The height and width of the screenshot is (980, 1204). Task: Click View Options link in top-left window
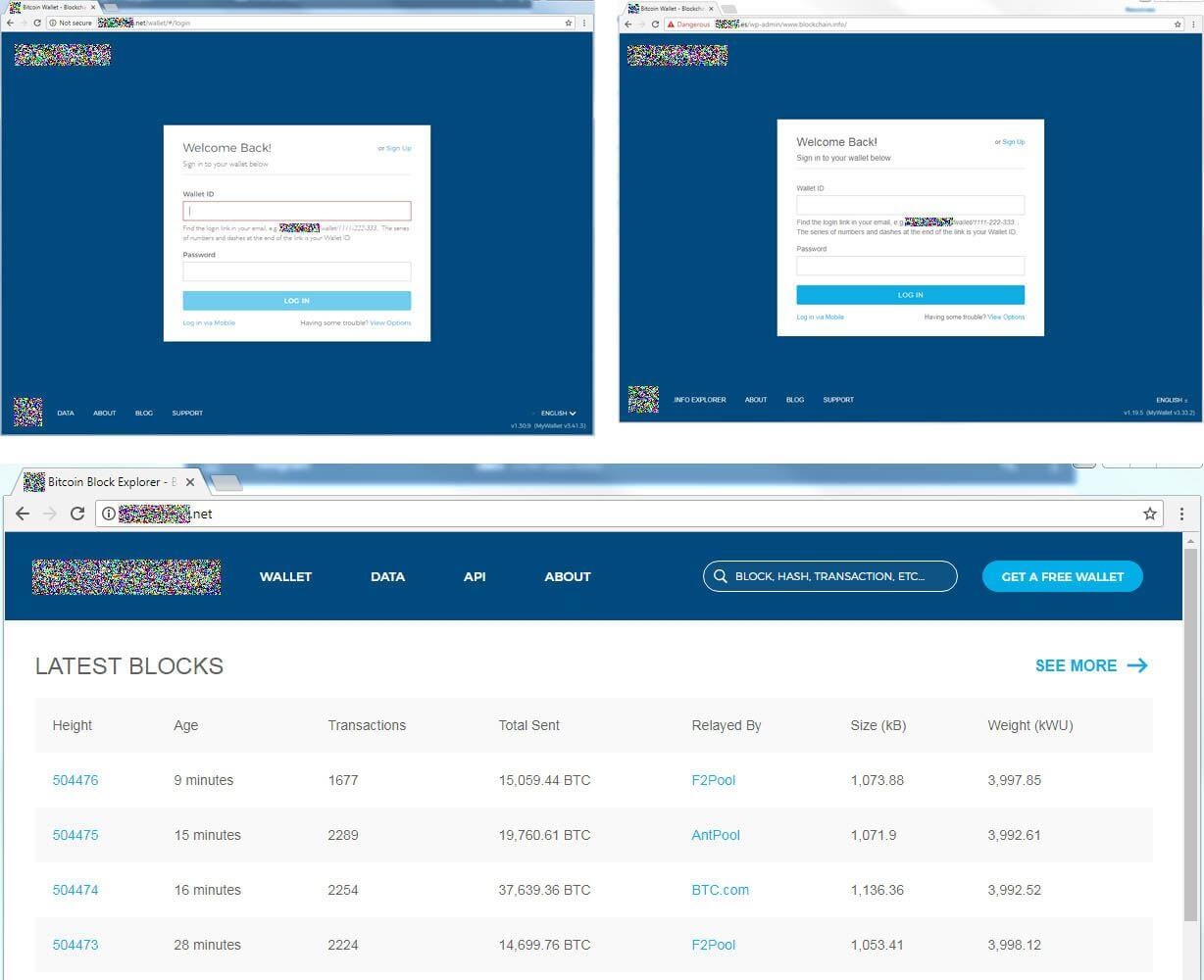click(x=390, y=322)
